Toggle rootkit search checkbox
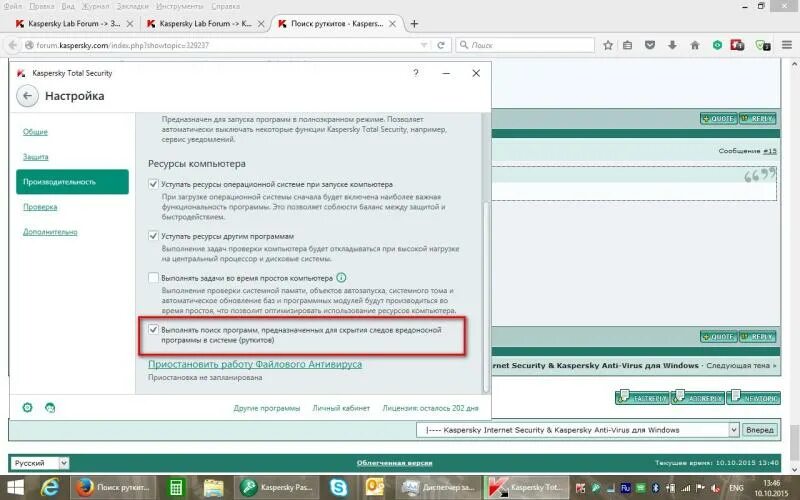This screenshot has height=500, width=800. (153, 330)
